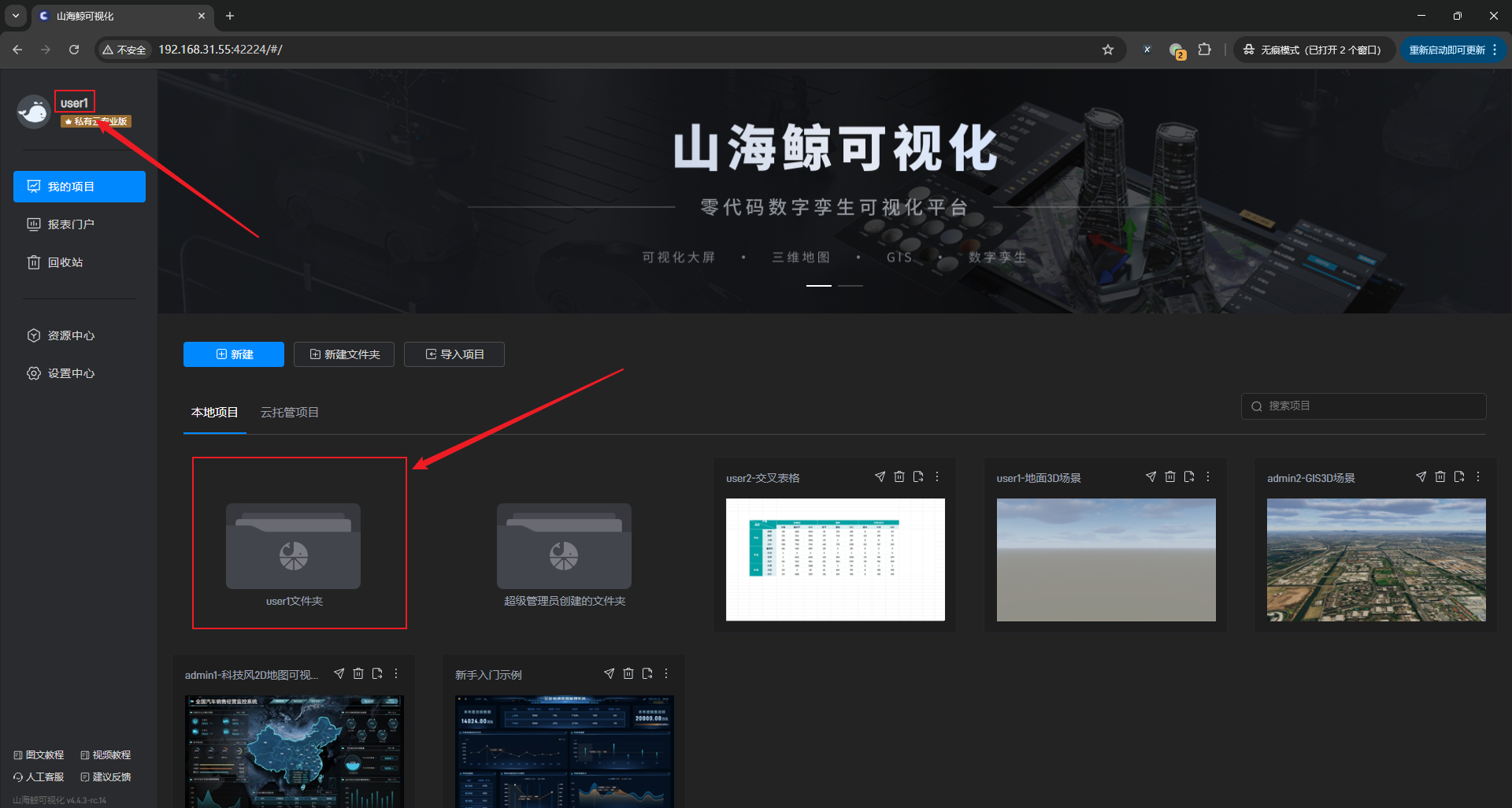Publish the admin1-科技风2D地图 project

(x=339, y=674)
